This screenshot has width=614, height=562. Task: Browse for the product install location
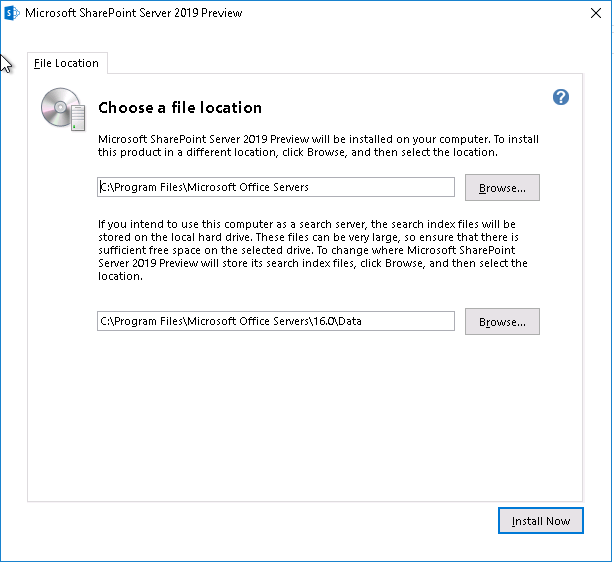[502, 188]
